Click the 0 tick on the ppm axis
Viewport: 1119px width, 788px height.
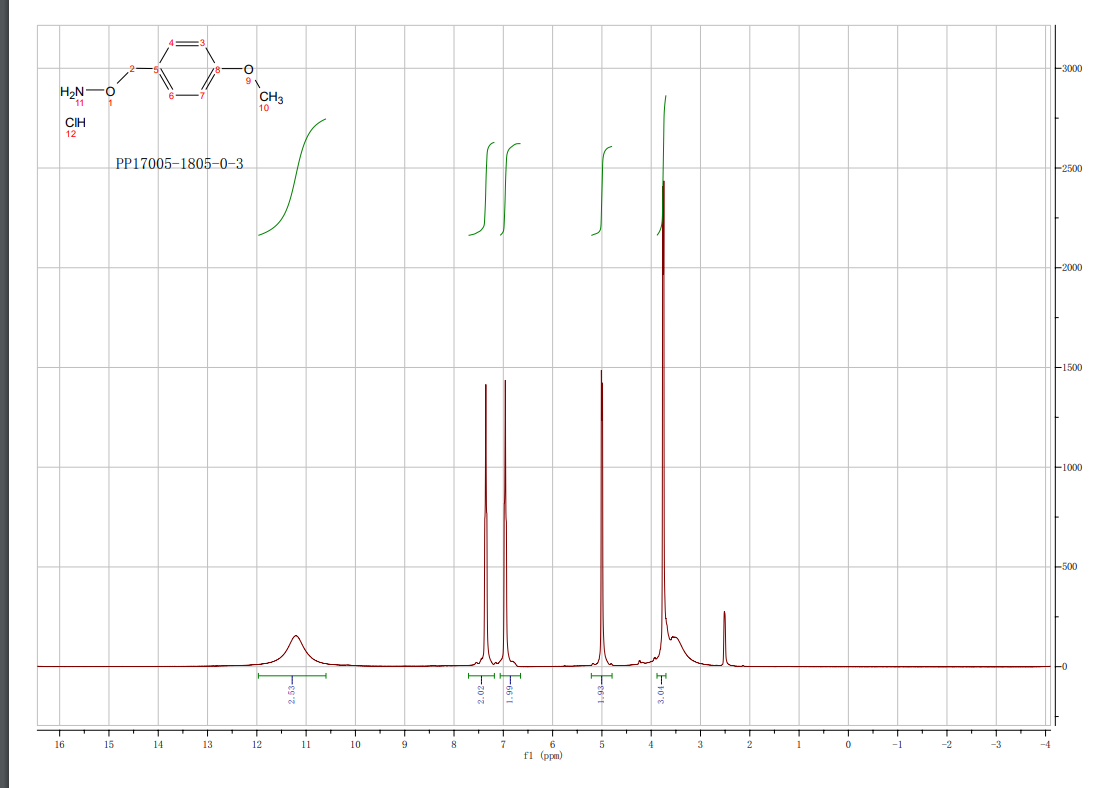848,745
